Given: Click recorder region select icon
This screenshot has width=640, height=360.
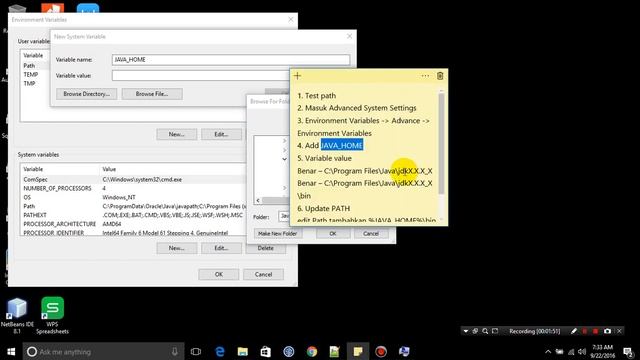Looking at the screenshot, I should 495,331.
